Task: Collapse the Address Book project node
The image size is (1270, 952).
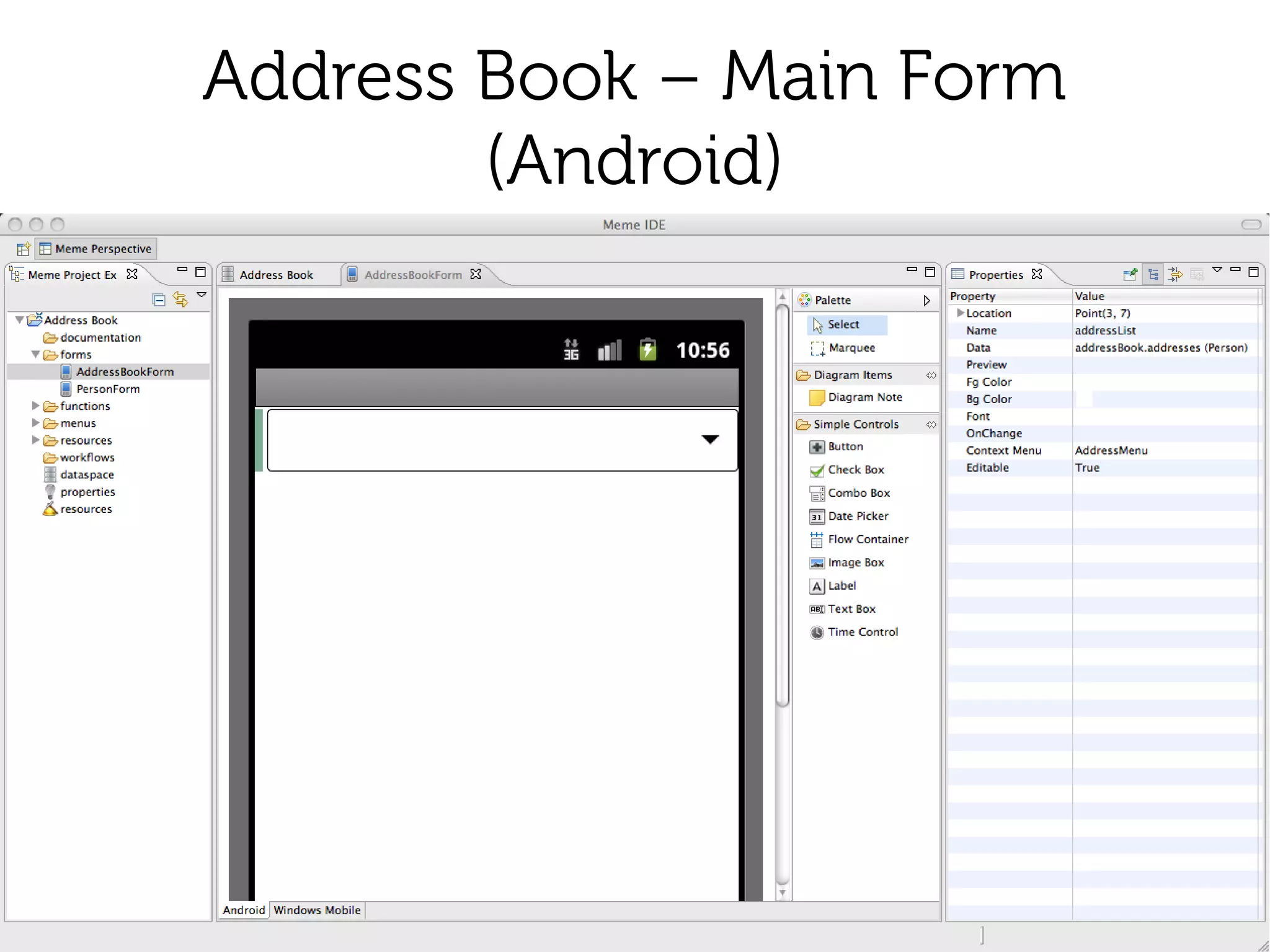Action: (20, 319)
